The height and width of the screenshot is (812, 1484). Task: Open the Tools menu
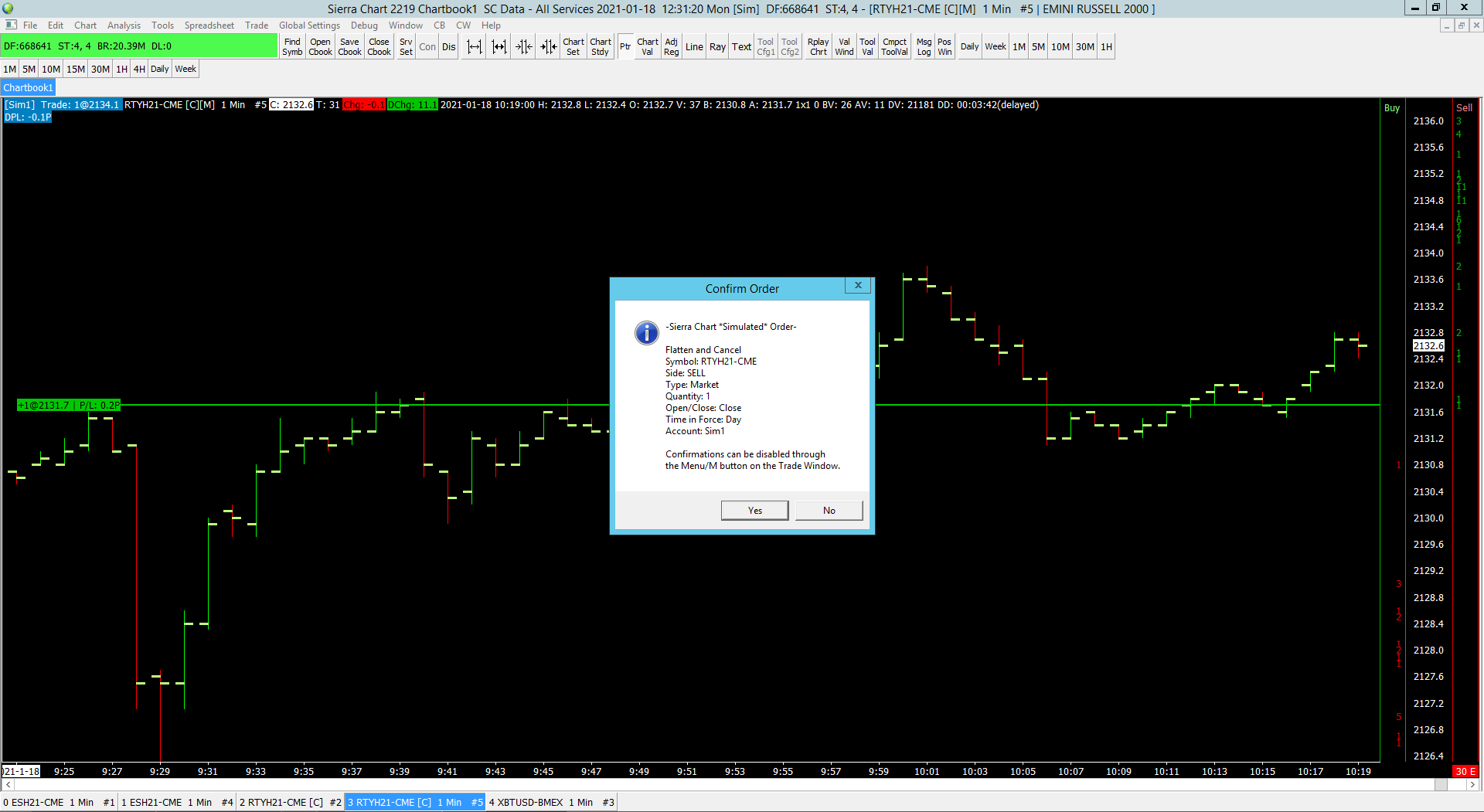tap(162, 25)
